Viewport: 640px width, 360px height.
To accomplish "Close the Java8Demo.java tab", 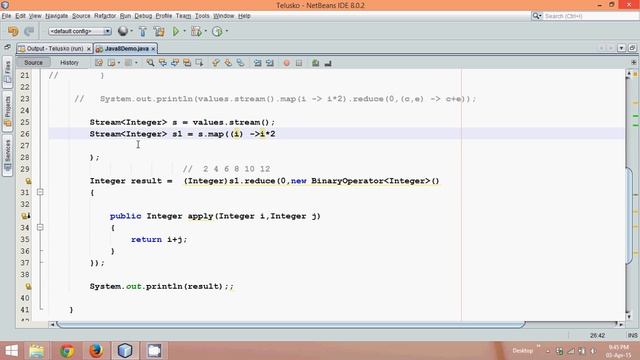I will (x=153, y=49).
